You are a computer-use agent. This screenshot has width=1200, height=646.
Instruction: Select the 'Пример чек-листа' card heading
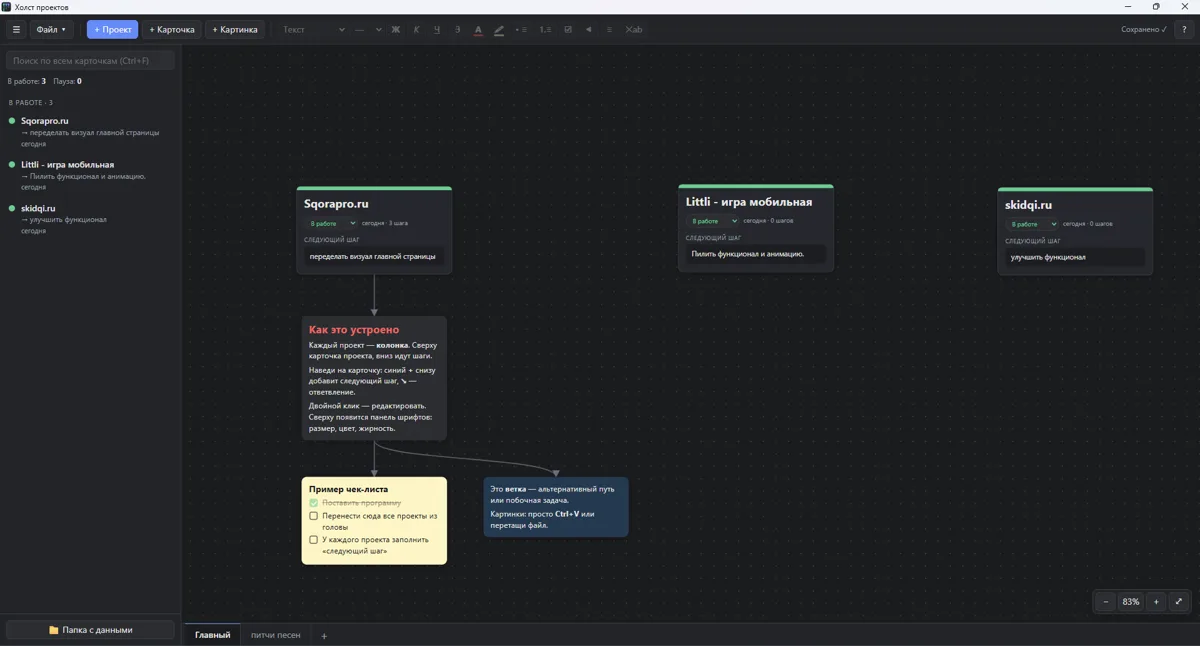(x=348, y=490)
